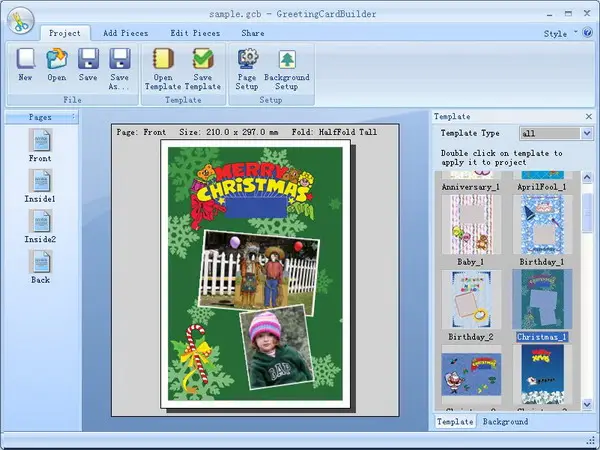This screenshot has width=600, height=450.
Task: Expand the Template Type dropdown
Action: click(x=587, y=133)
